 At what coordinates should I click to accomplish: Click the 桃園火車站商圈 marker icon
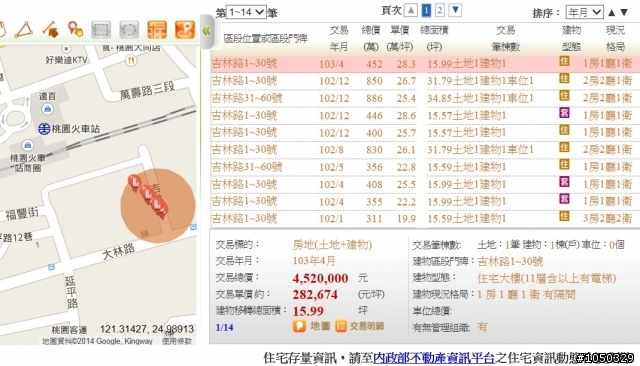click(x=27, y=144)
